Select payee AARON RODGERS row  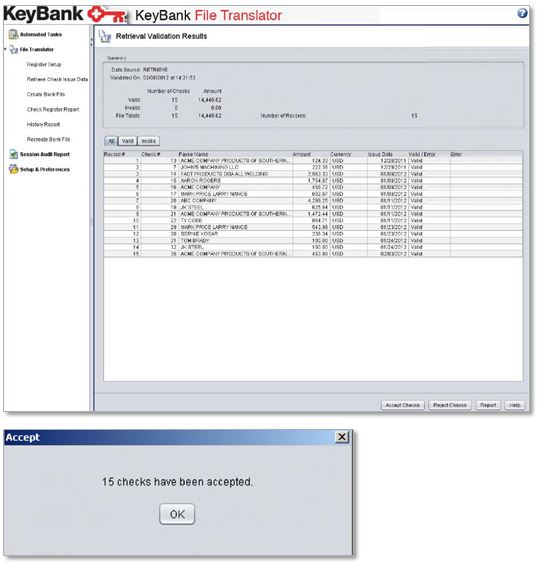(x=313, y=181)
